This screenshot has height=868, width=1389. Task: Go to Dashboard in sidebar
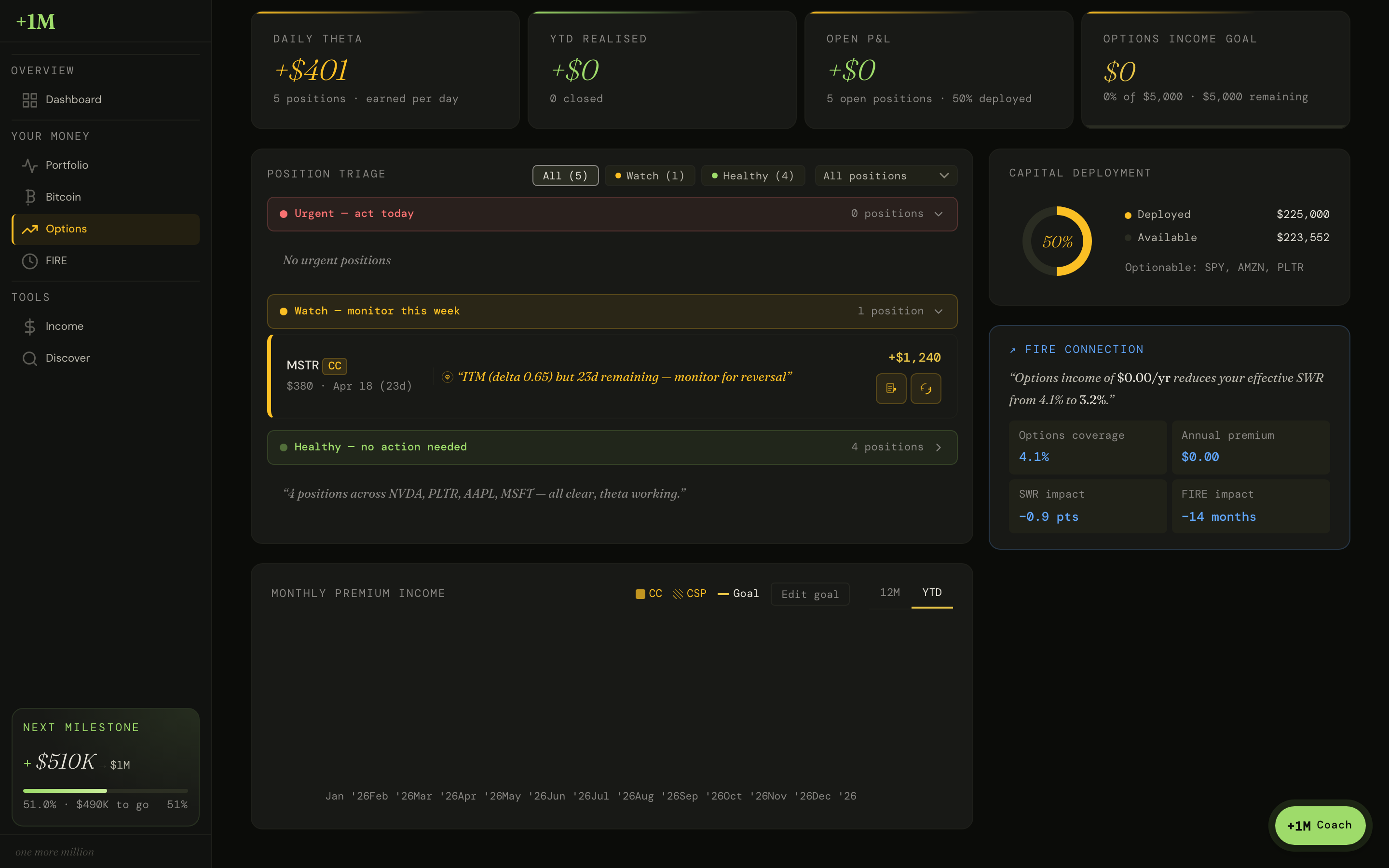[106, 100]
